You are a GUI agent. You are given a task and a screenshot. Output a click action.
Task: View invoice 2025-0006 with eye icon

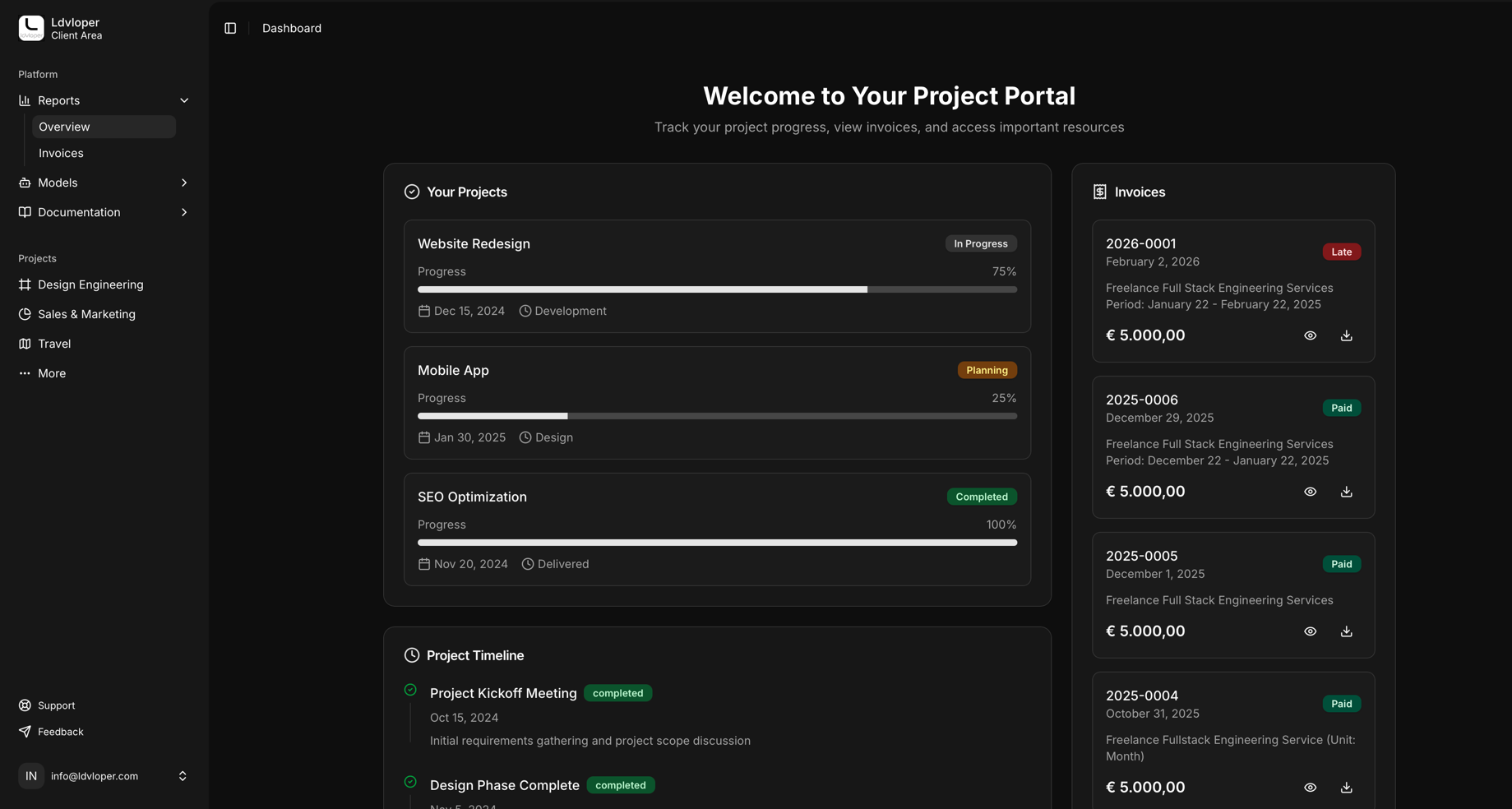pos(1310,492)
